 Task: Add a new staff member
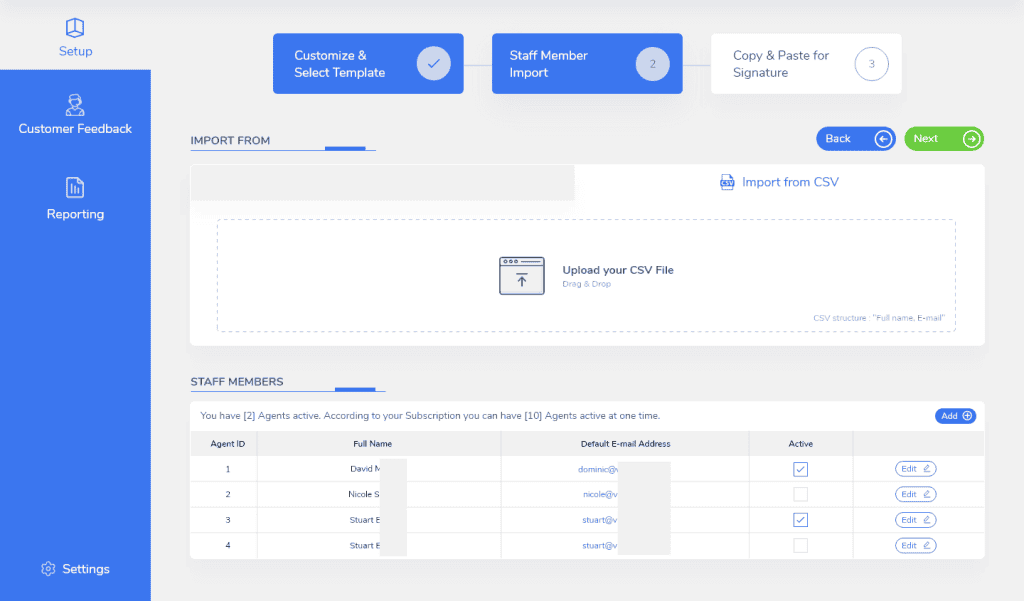(955, 416)
